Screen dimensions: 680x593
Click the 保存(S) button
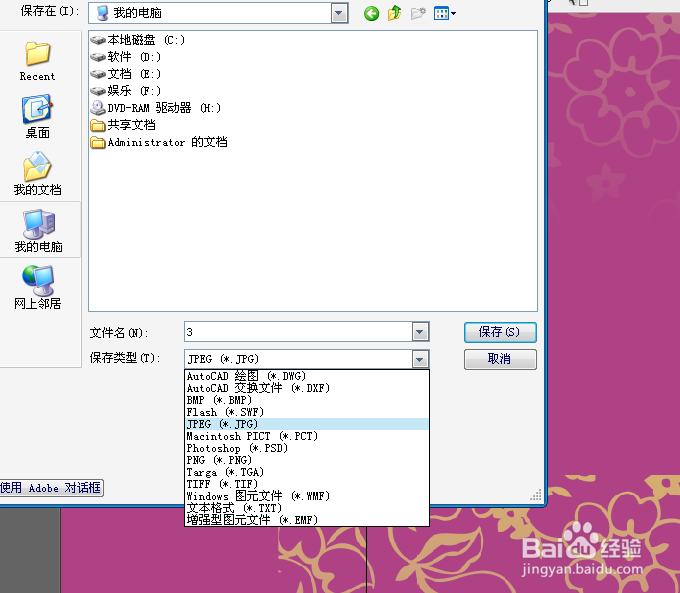[500, 332]
